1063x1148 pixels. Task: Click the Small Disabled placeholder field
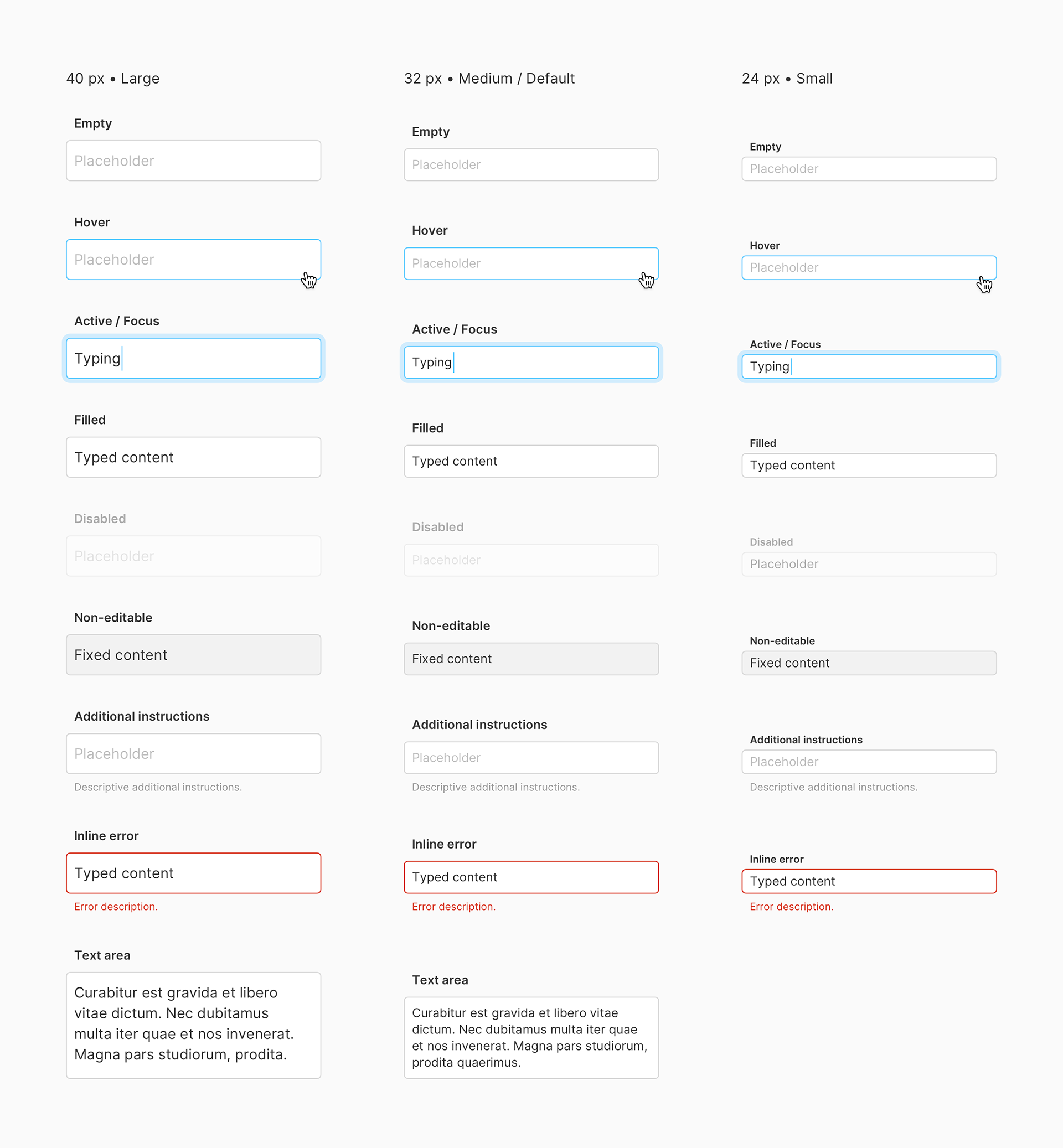point(869,564)
